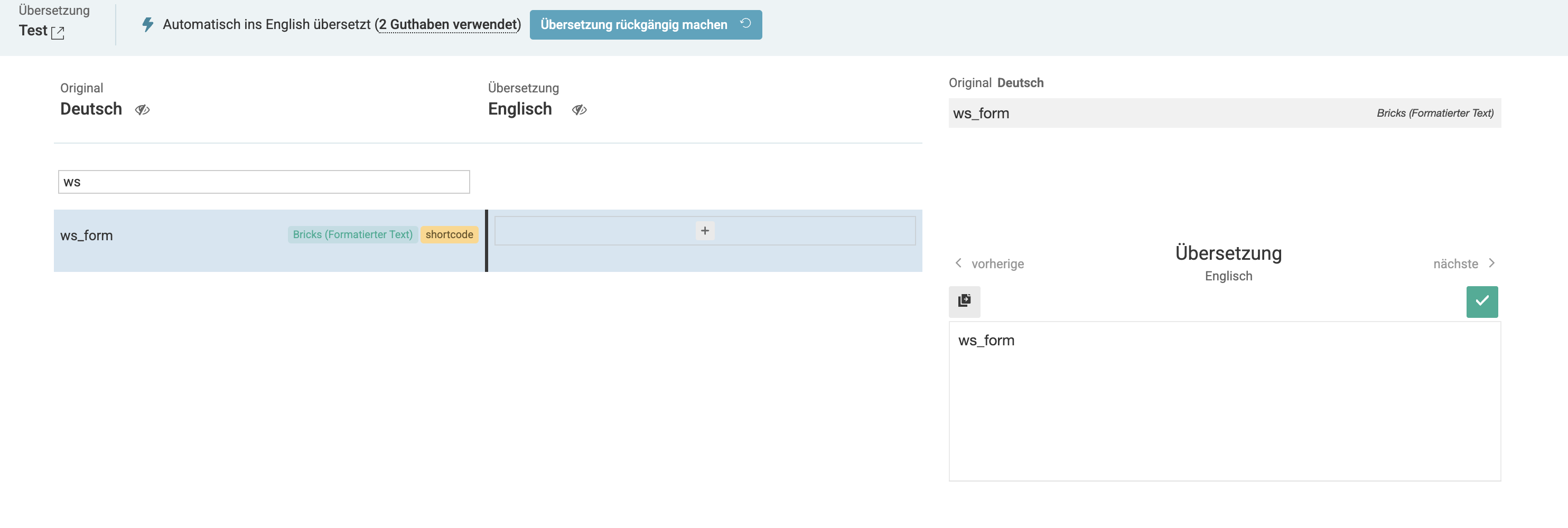
Task: Click the 'Bricks (Formatierter Text)' green tag
Action: click(352, 234)
